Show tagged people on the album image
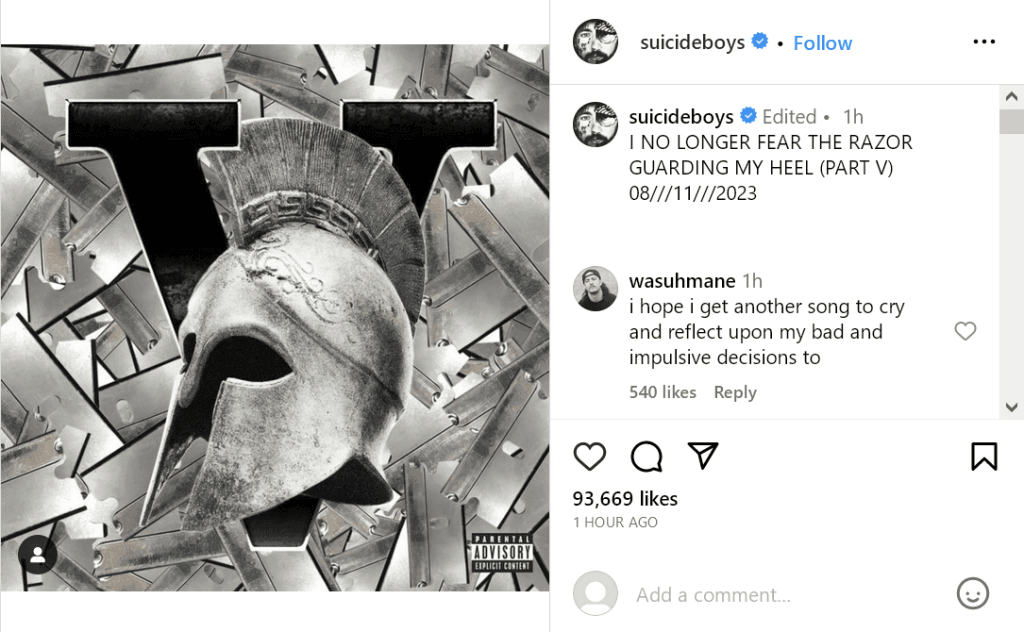This screenshot has width=1024, height=632. pos(37,557)
